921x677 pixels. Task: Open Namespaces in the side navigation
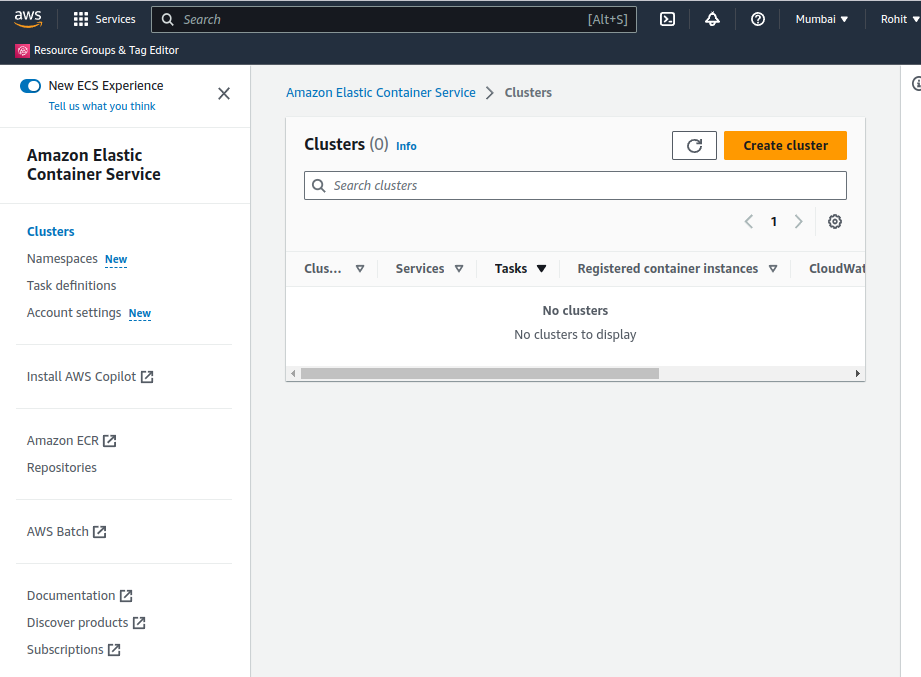(62, 258)
